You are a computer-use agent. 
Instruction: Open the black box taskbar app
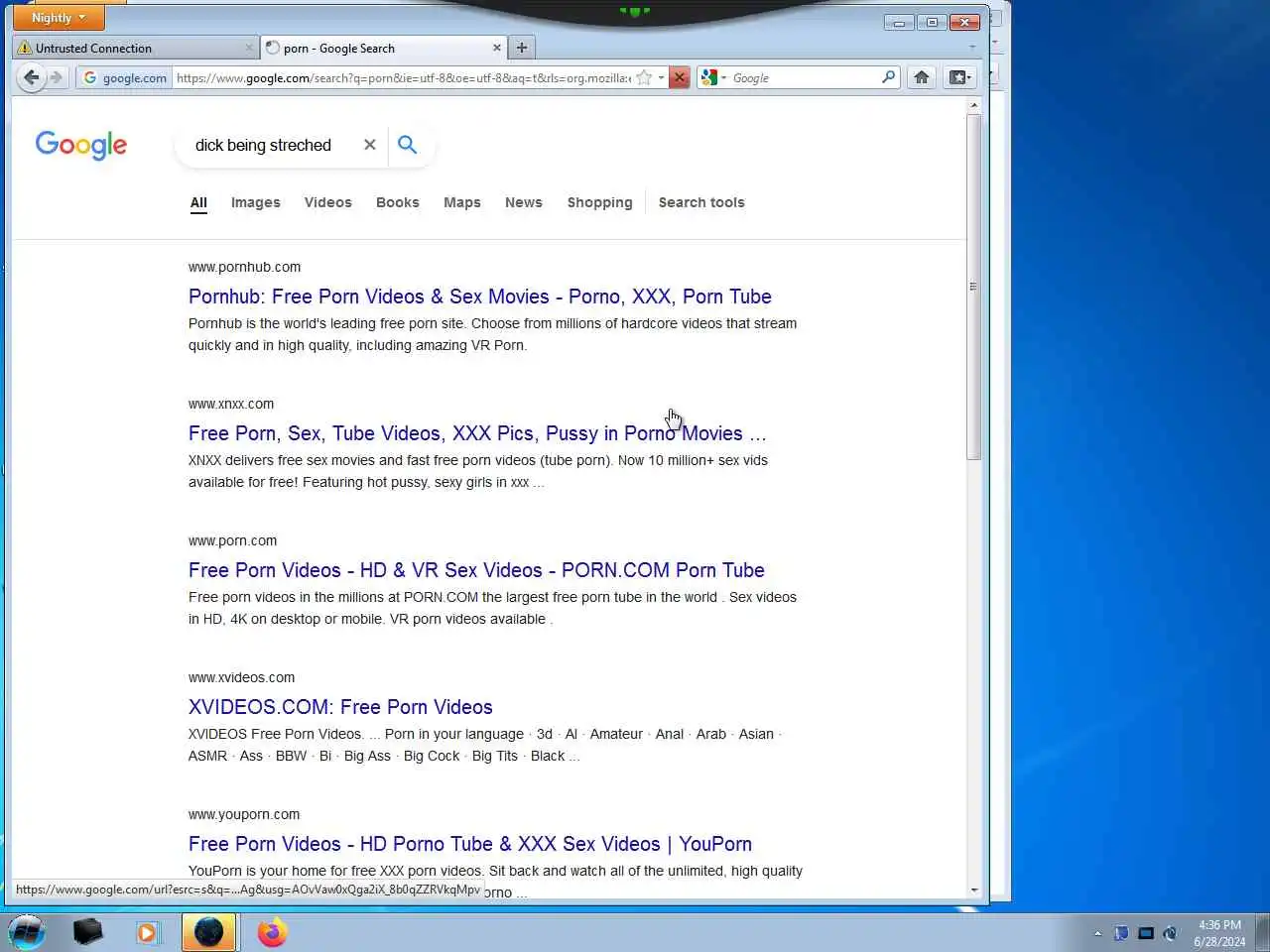87,932
